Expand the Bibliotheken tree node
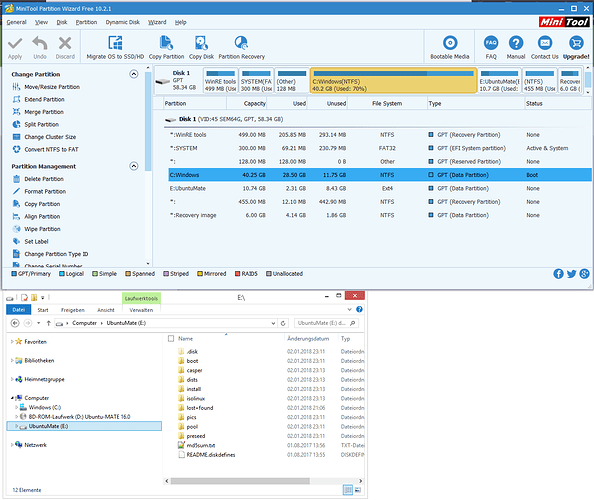Viewport: 594px width, 500px height. (12, 360)
